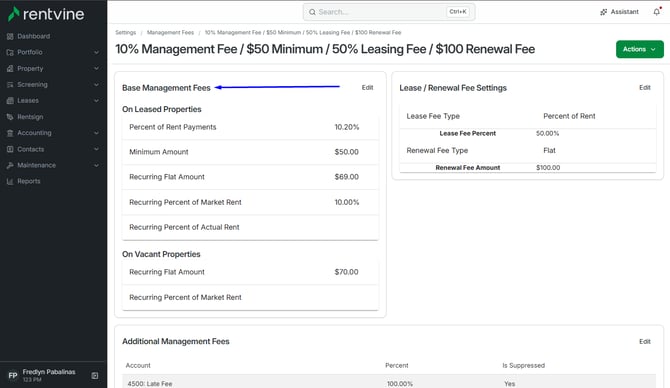The image size is (670, 388).
Task: Click the 10.20% Percent of Rent Payments value
Action: pos(347,127)
